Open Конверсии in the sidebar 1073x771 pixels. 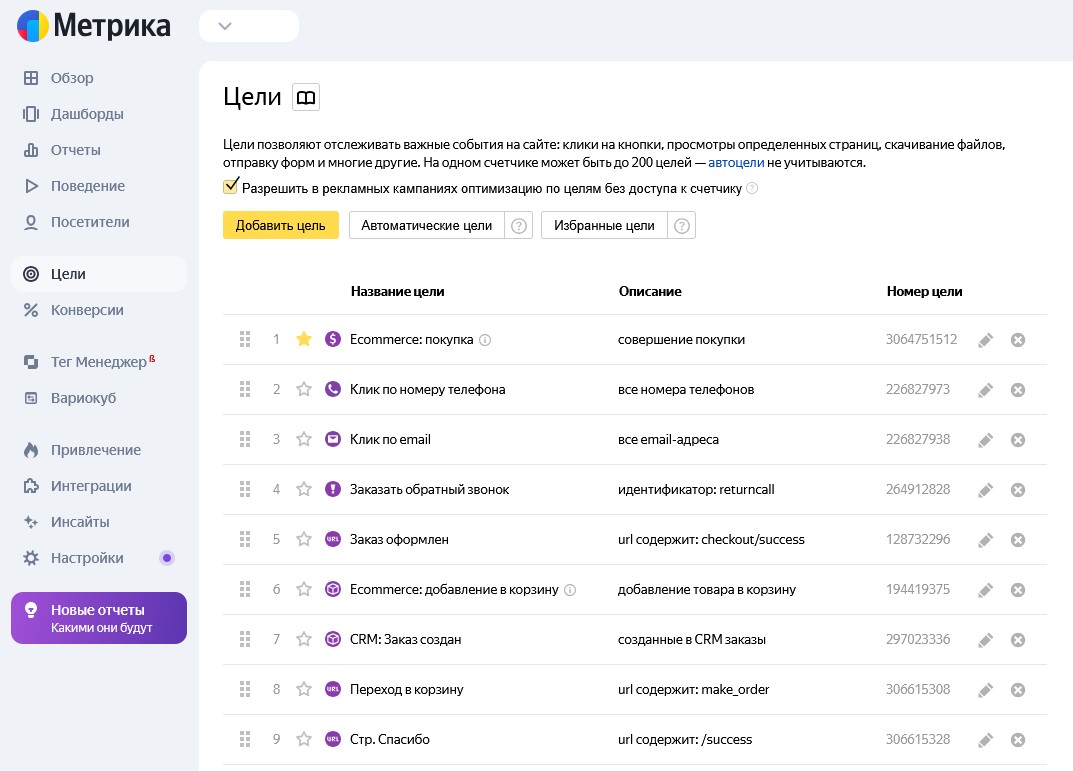point(87,310)
